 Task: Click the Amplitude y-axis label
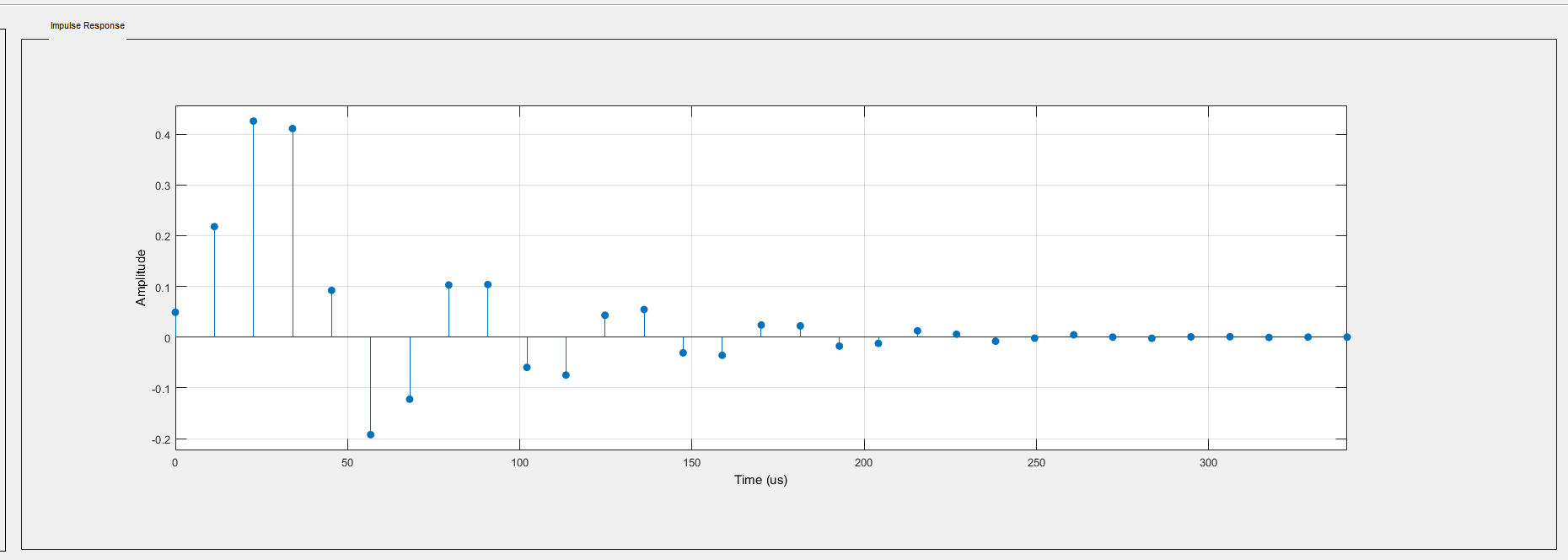point(141,277)
